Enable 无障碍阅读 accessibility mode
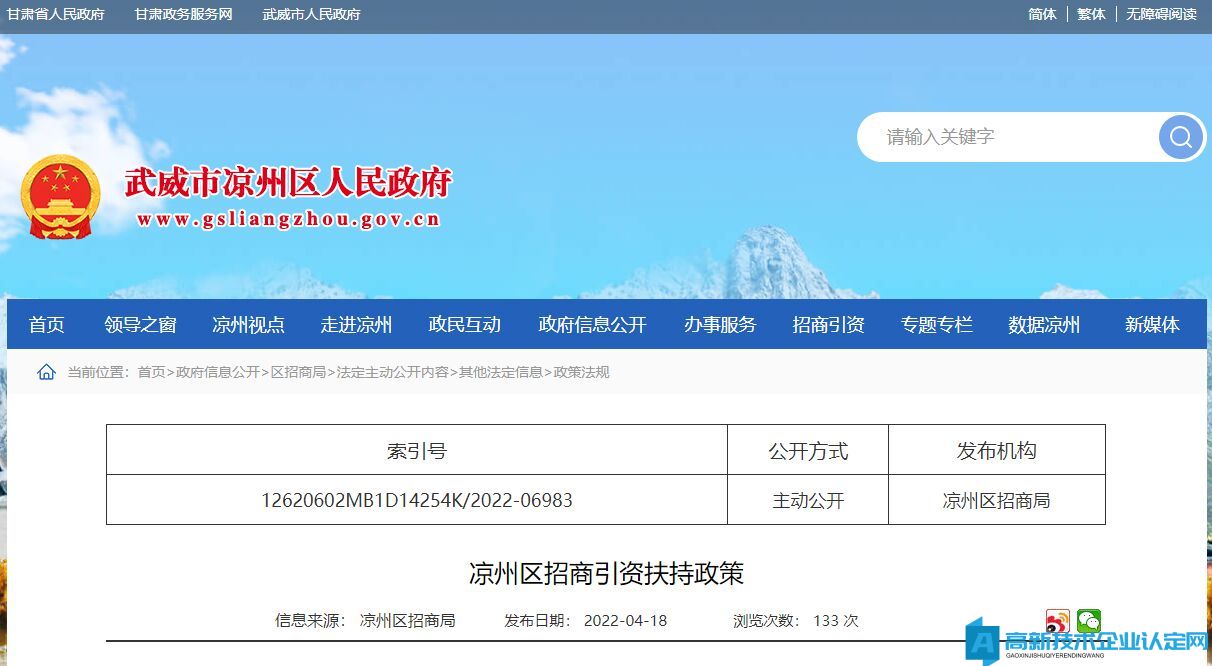The image size is (1212, 666). click(x=1161, y=14)
